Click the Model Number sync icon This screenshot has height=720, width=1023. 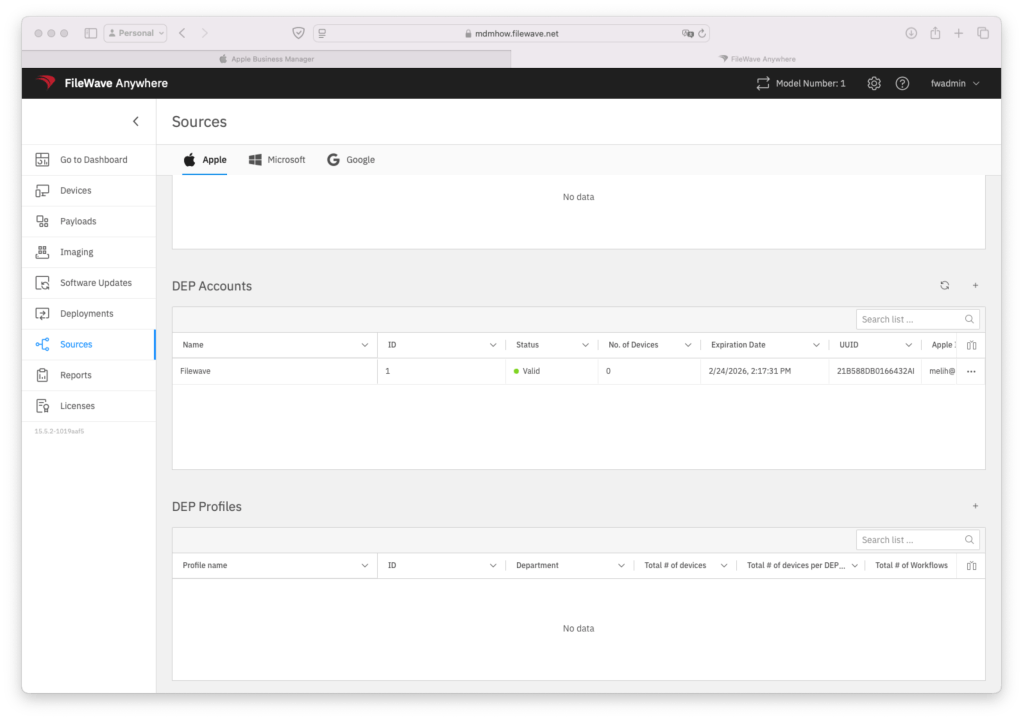[x=763, y=84]
